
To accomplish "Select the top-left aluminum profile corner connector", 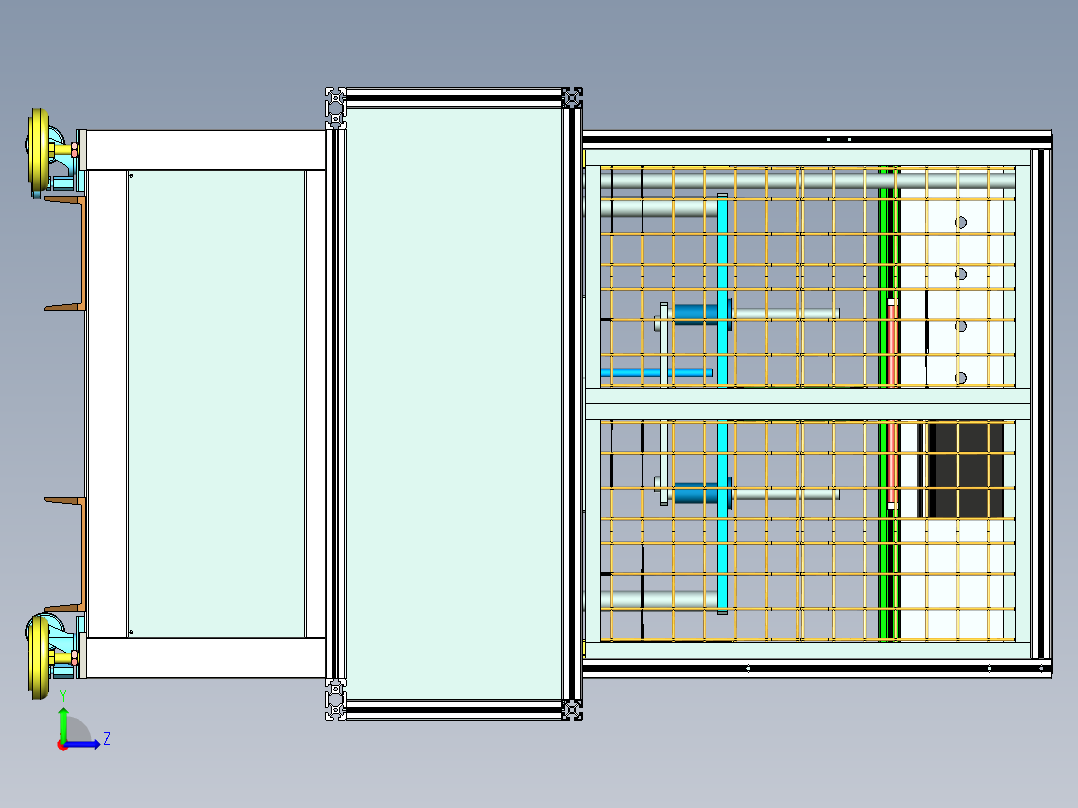I will pos(336,107).
